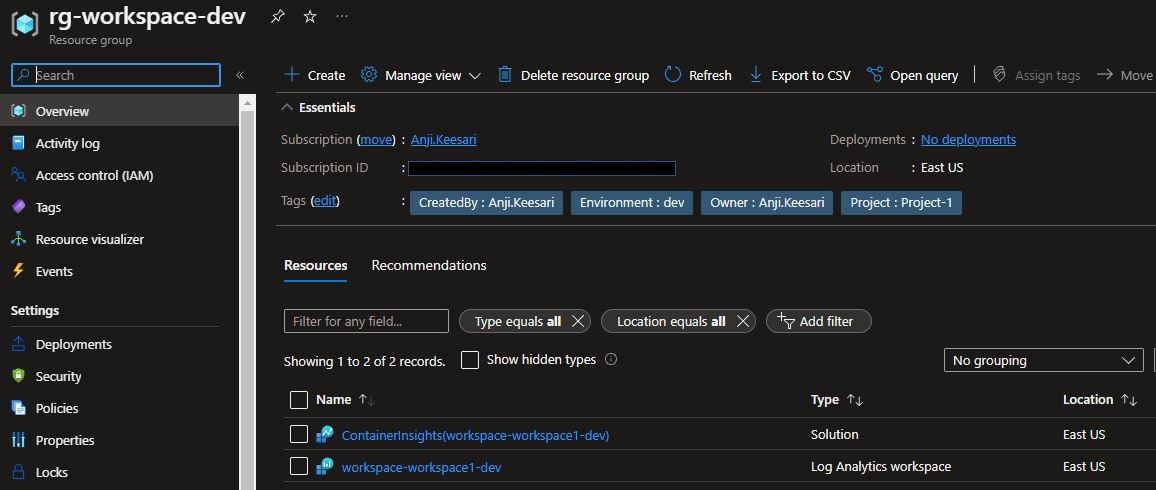Collapse the Essentials section
1156x490 pixels.
288,108
